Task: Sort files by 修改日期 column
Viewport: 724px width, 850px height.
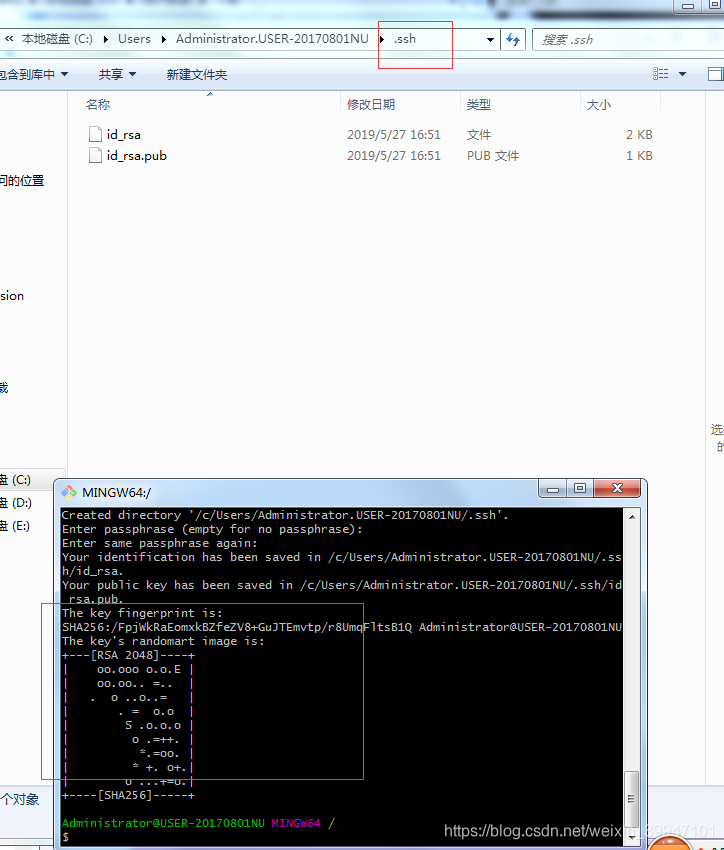Action: click(371, 105)
